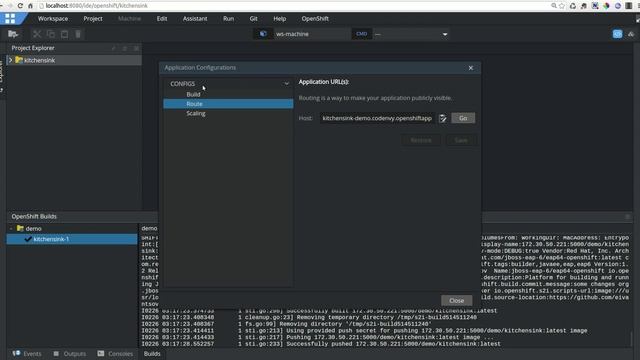Click the kitchensink project folder icon
The width and height of the screenshot is (640, 360).
click(19, 60)
